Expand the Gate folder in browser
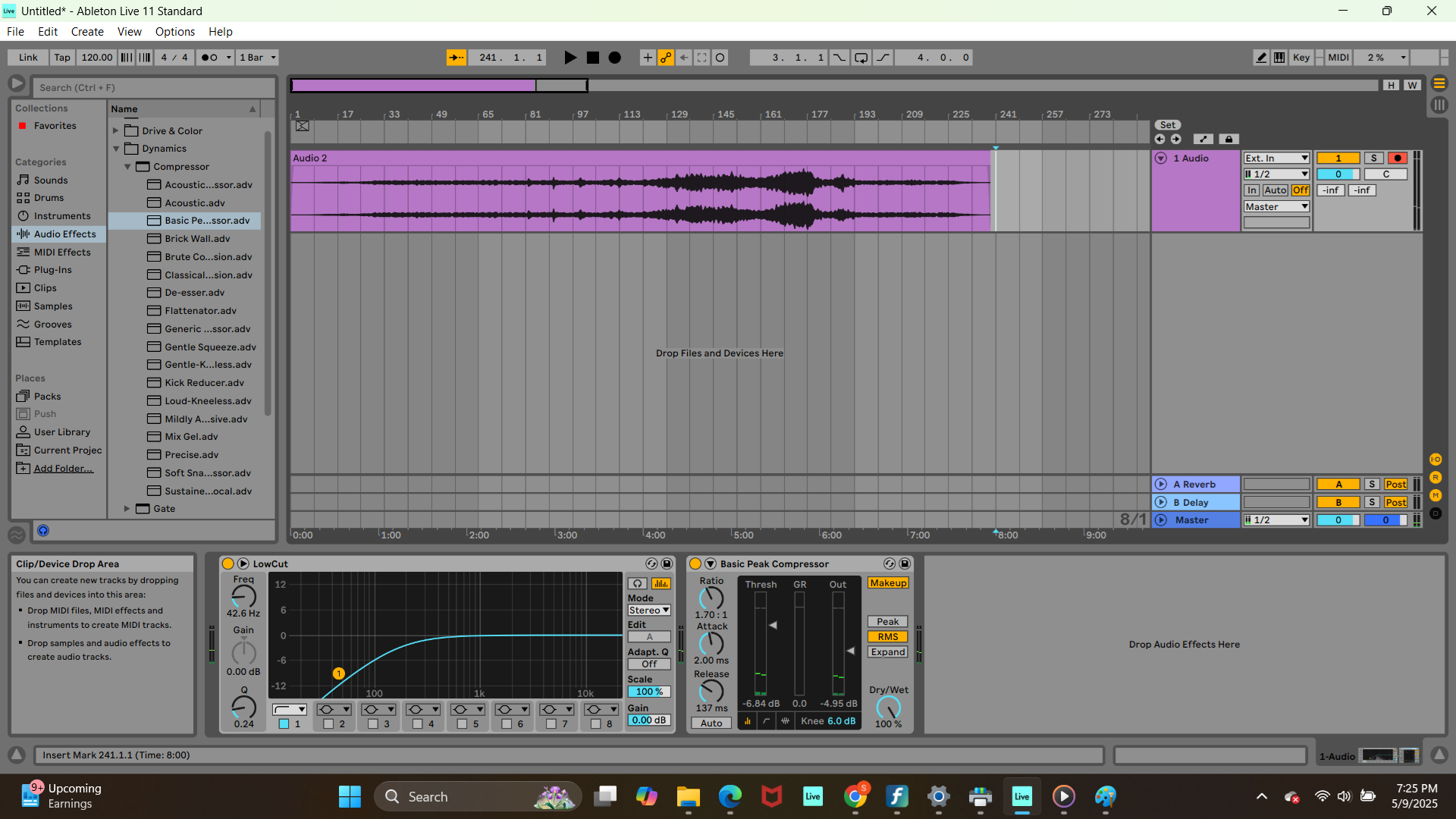Viewport: 1456px width, 819px height. (127, 509)
